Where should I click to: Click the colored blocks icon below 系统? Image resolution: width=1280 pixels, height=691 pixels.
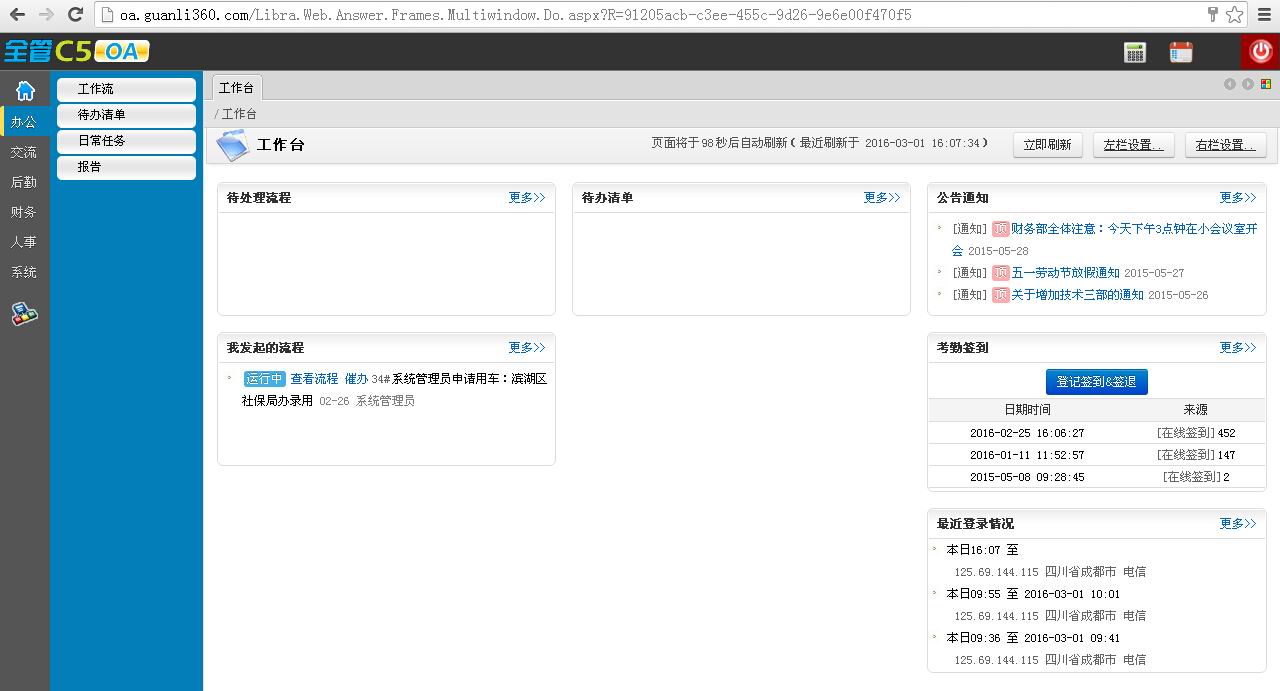coord(25,314)
